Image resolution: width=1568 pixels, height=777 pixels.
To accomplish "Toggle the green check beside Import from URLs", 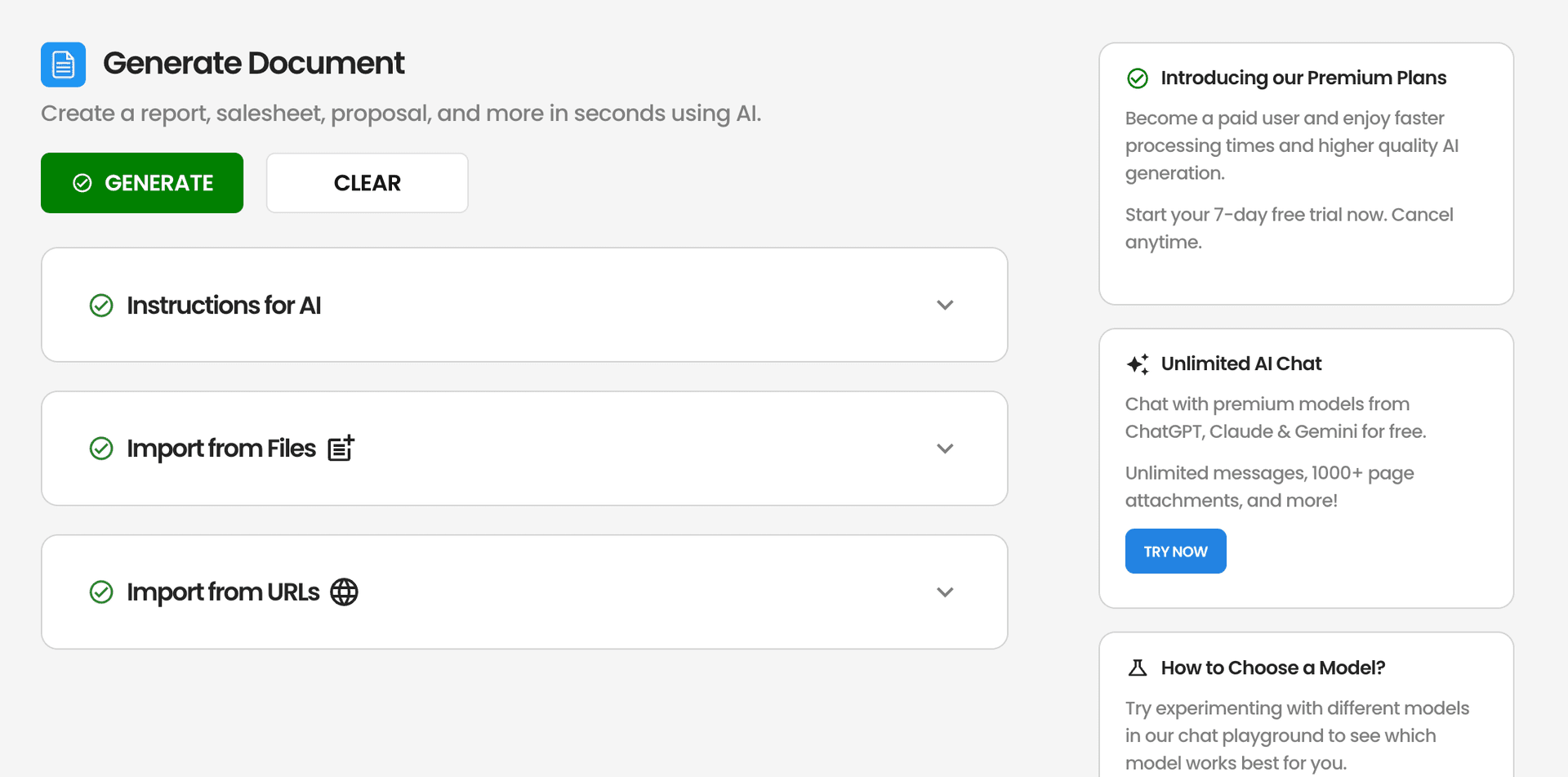I will click(100, 592).
